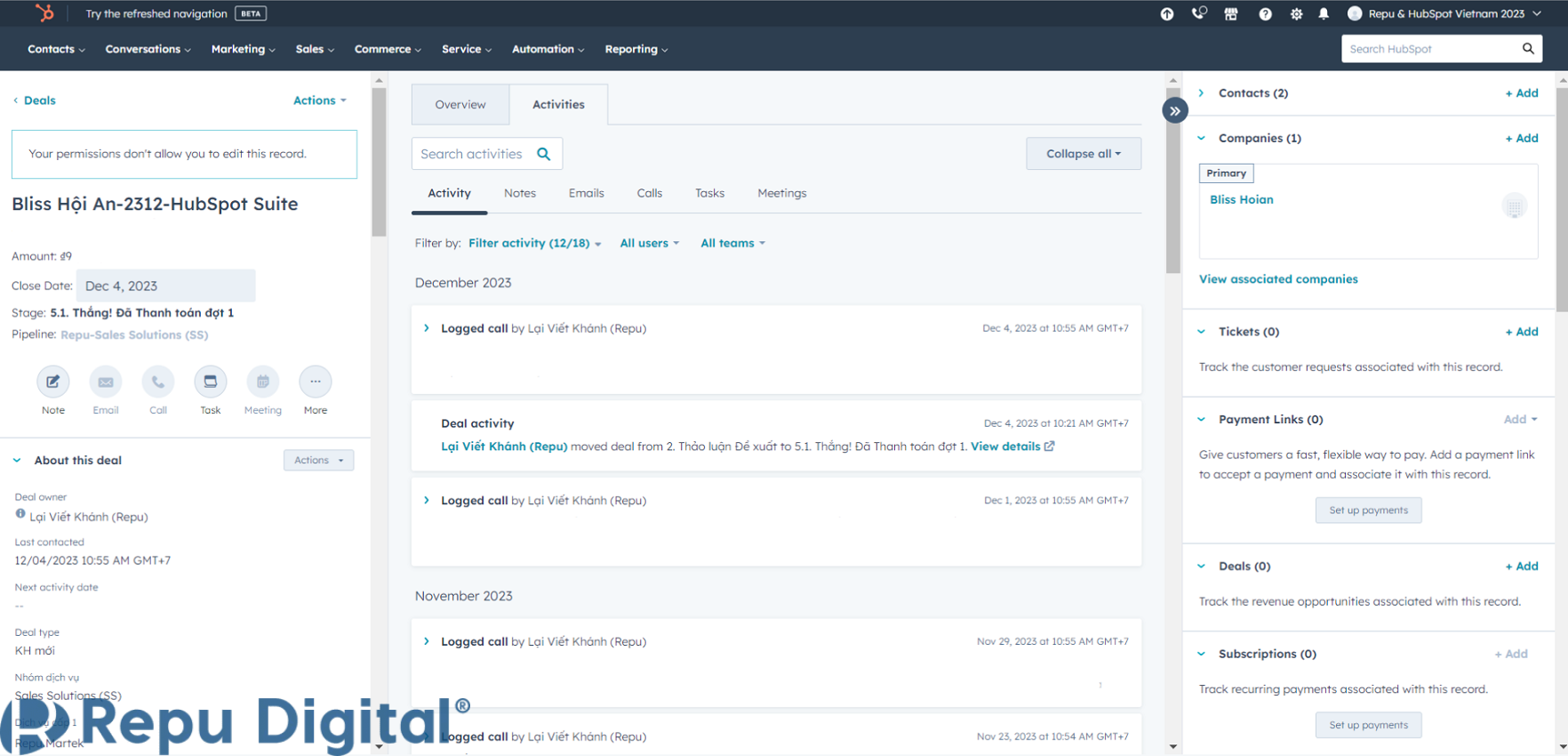Image resolution: width=1568 pixels, height=756 pixels.
Task: Open the Service menu
Action: pyautogui.click(x=467, y=49)
